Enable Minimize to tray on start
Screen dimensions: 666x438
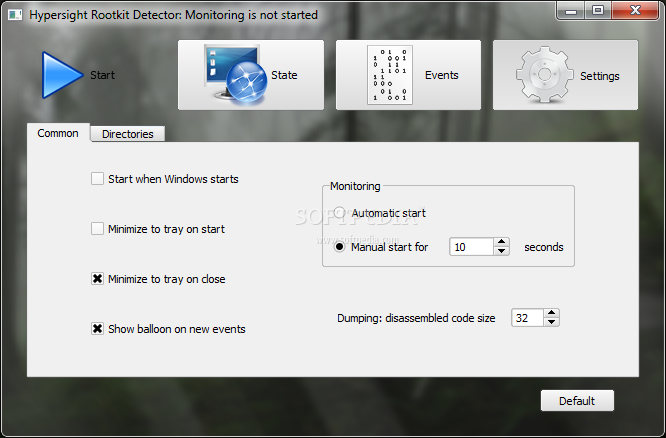click(x=97, y=229)
